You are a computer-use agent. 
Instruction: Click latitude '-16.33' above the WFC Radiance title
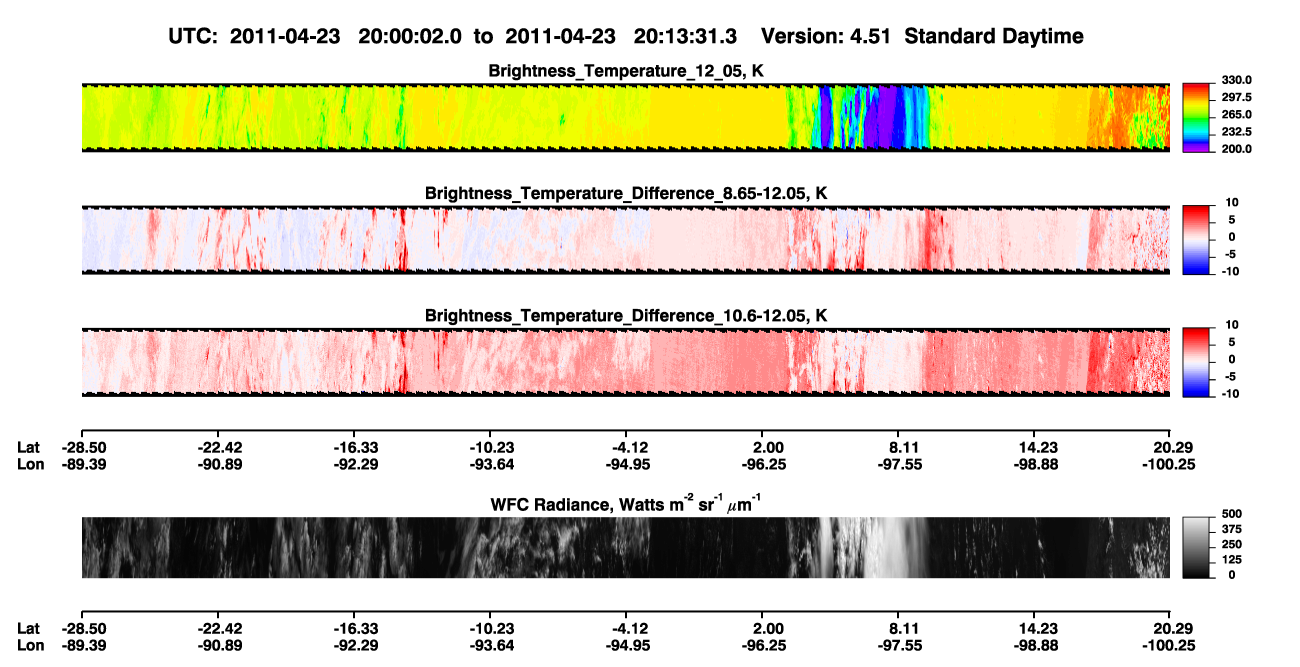coord(354,448)
